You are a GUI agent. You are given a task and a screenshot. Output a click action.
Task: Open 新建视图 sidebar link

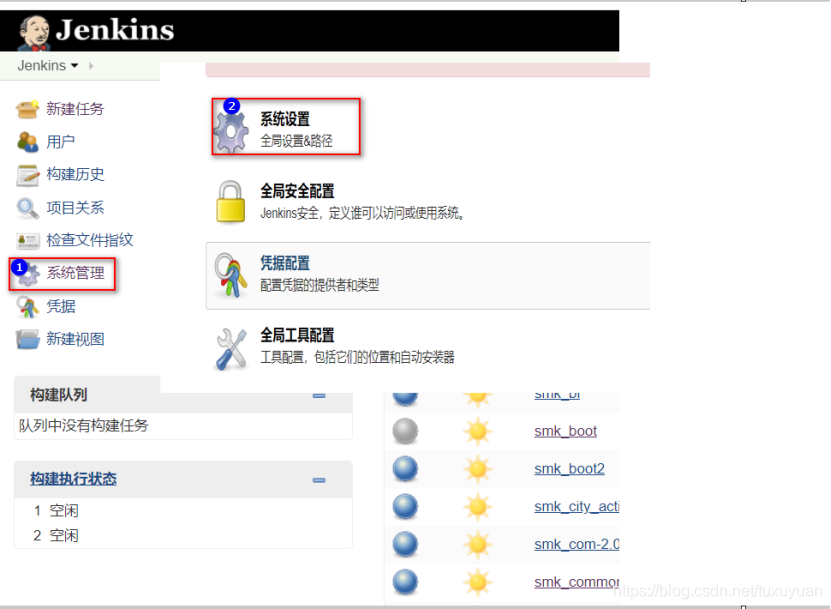[x=75, y=339]
